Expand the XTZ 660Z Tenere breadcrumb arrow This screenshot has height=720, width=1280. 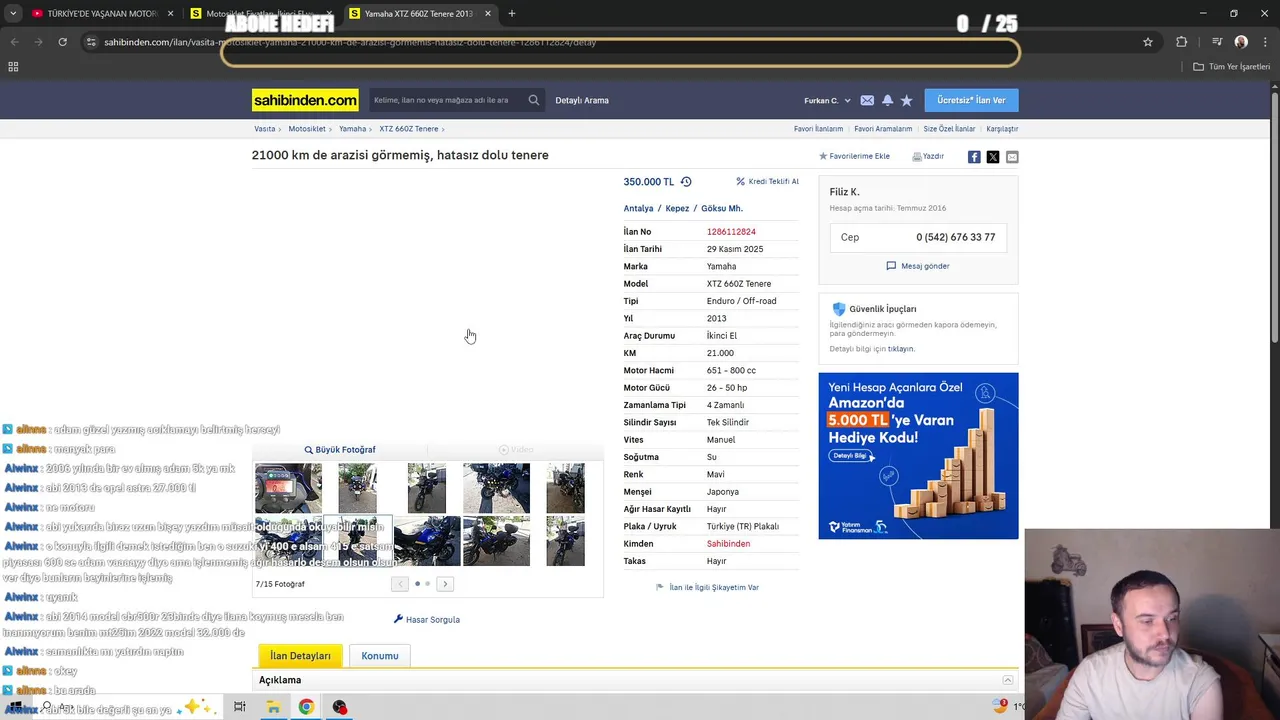click(x=443, y=129)
